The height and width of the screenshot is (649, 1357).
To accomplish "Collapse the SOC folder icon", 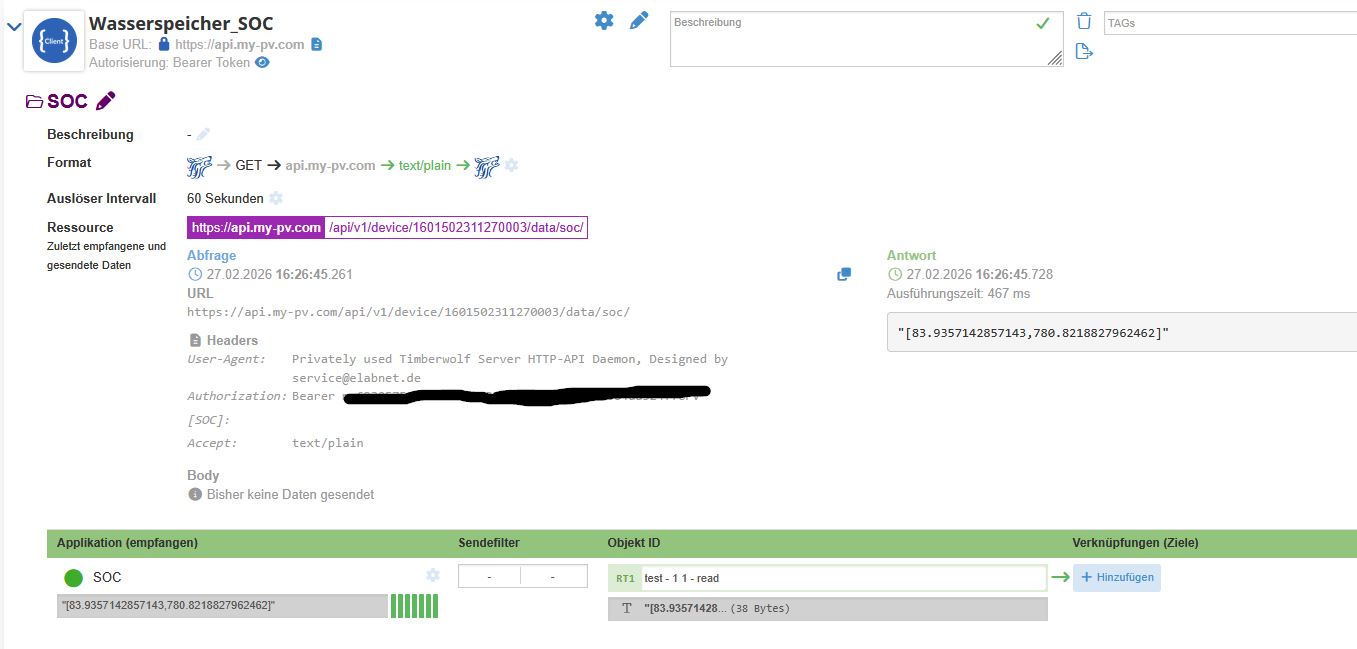I will coord(34,101).
